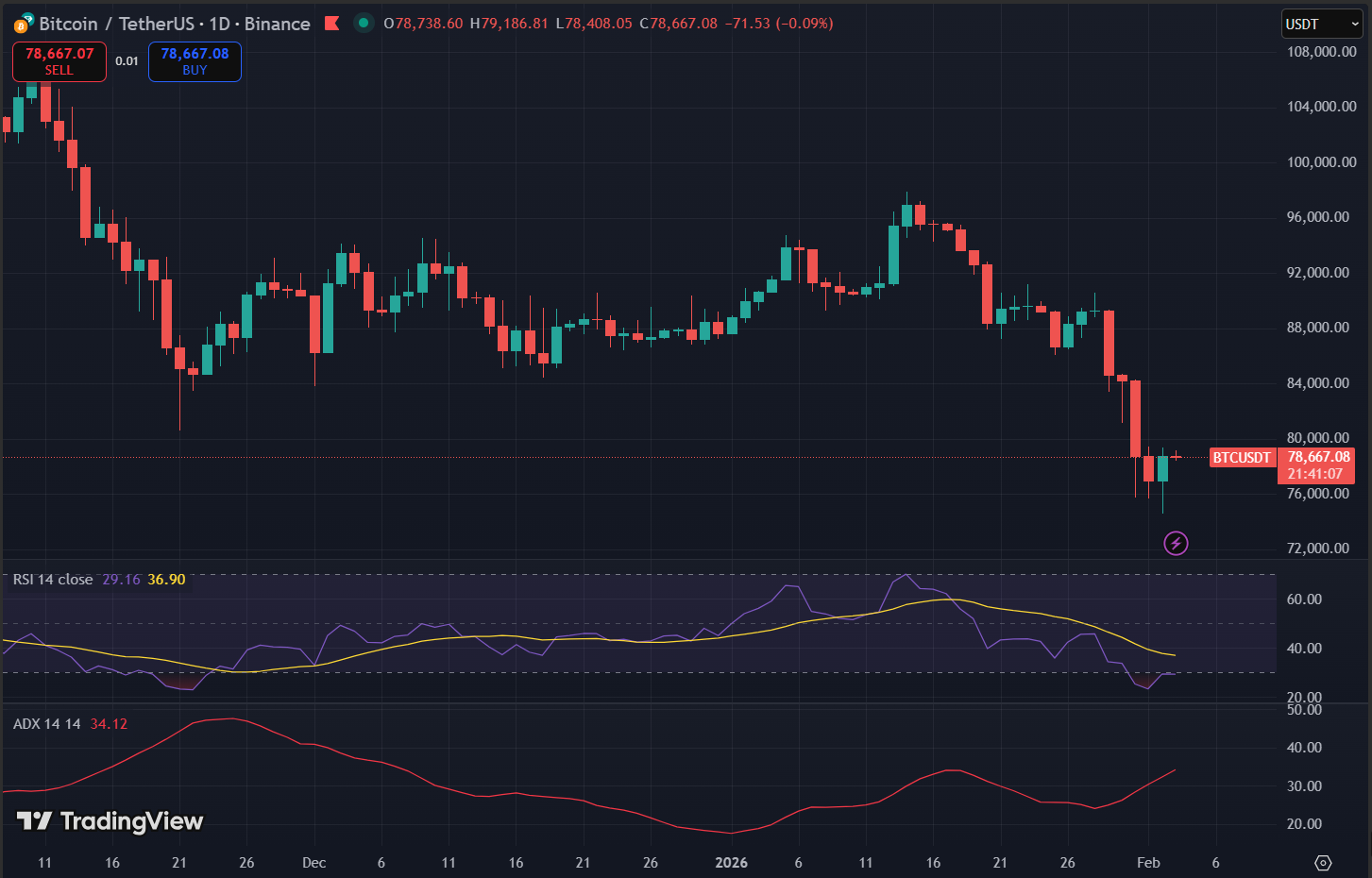Click the TradingView logo watermark
This screenshot has height=878, width=1372.
pos(109,821)
